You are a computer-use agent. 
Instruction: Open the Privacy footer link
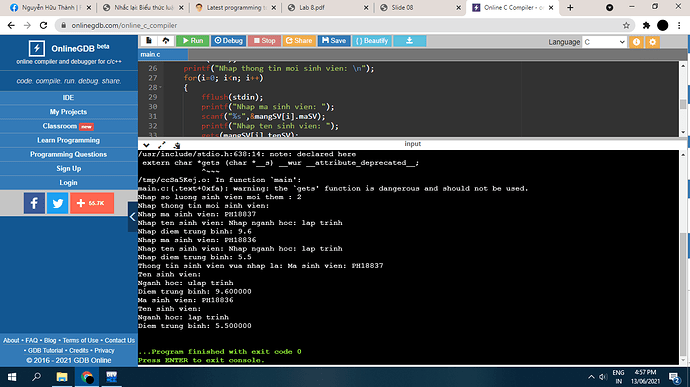pyautogui.click(x=104, y=350)
